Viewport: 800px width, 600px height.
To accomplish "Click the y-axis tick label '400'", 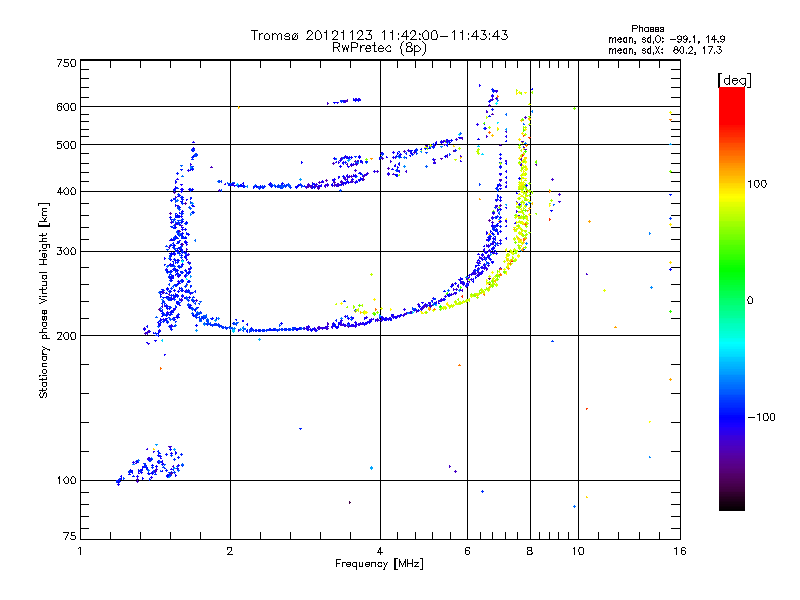I will (x=67, y=191).
